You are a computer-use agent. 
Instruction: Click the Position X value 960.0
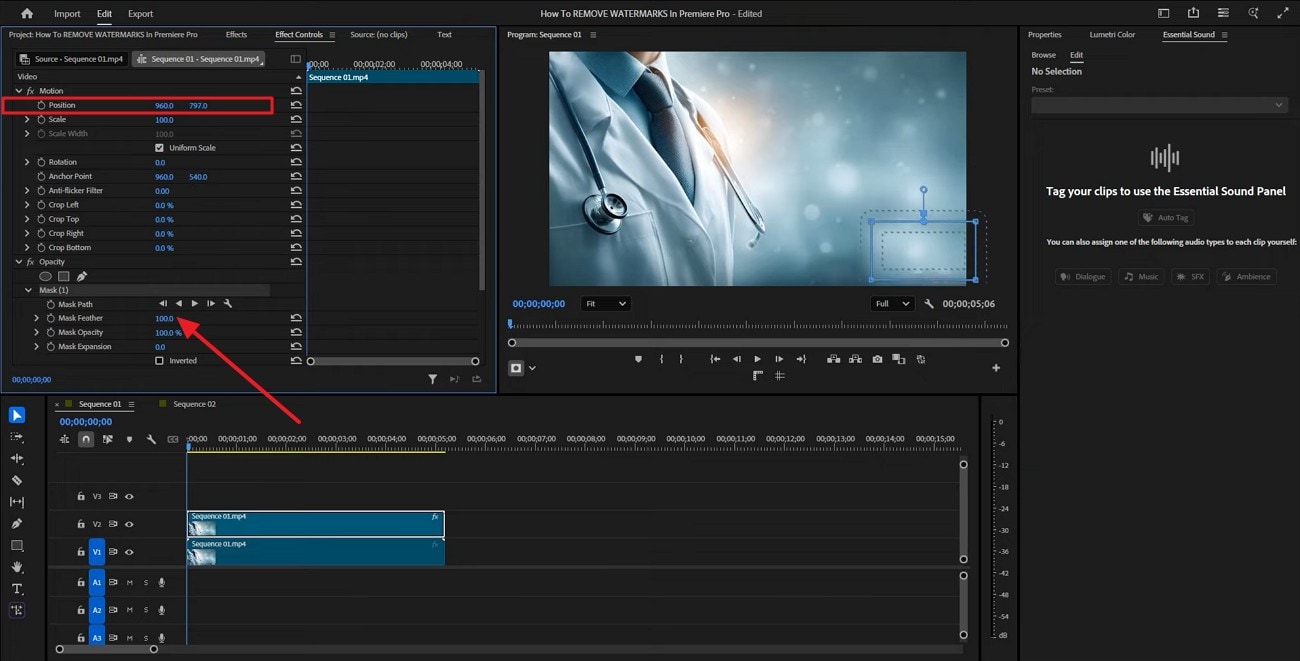coord(164,105)
